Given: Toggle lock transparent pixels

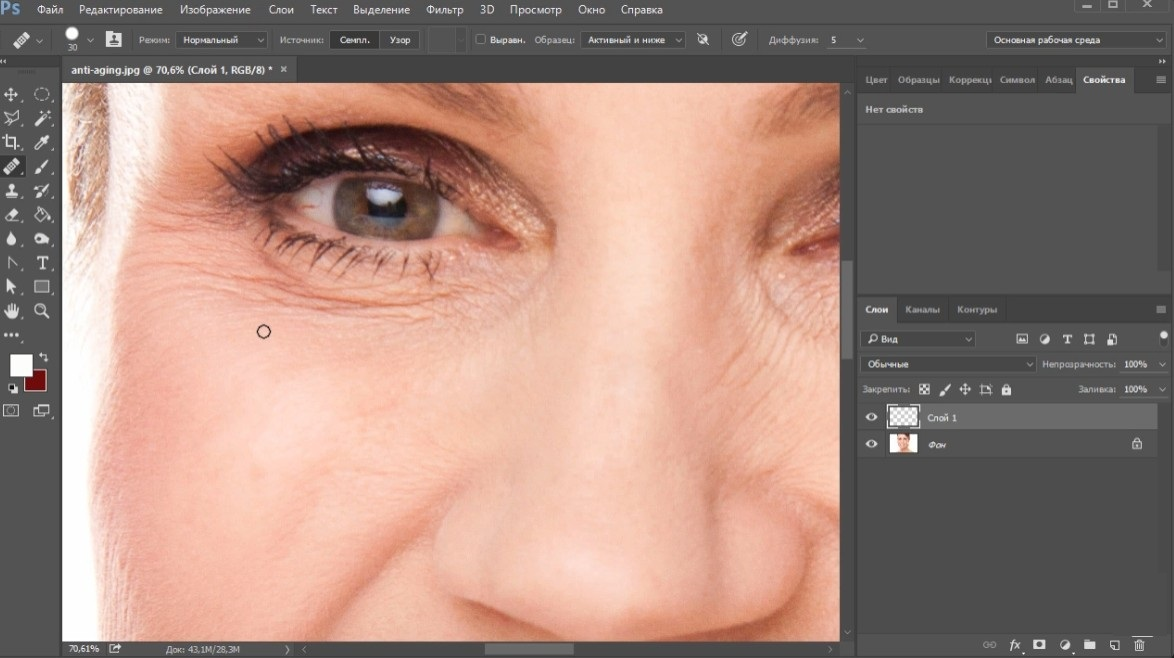Looking at the screenshot, I should coord(925,389).
